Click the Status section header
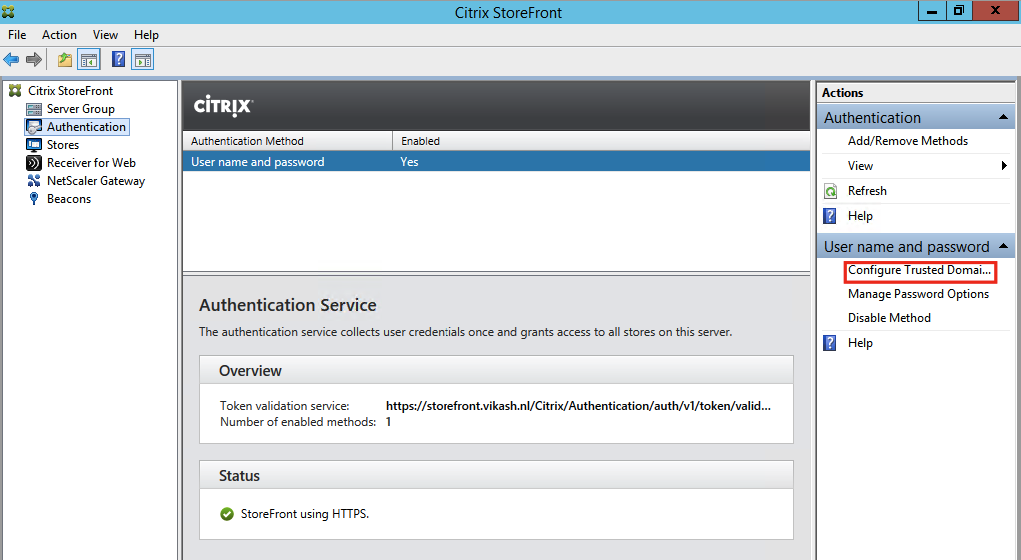1021x560 pixels. [496, 475]
